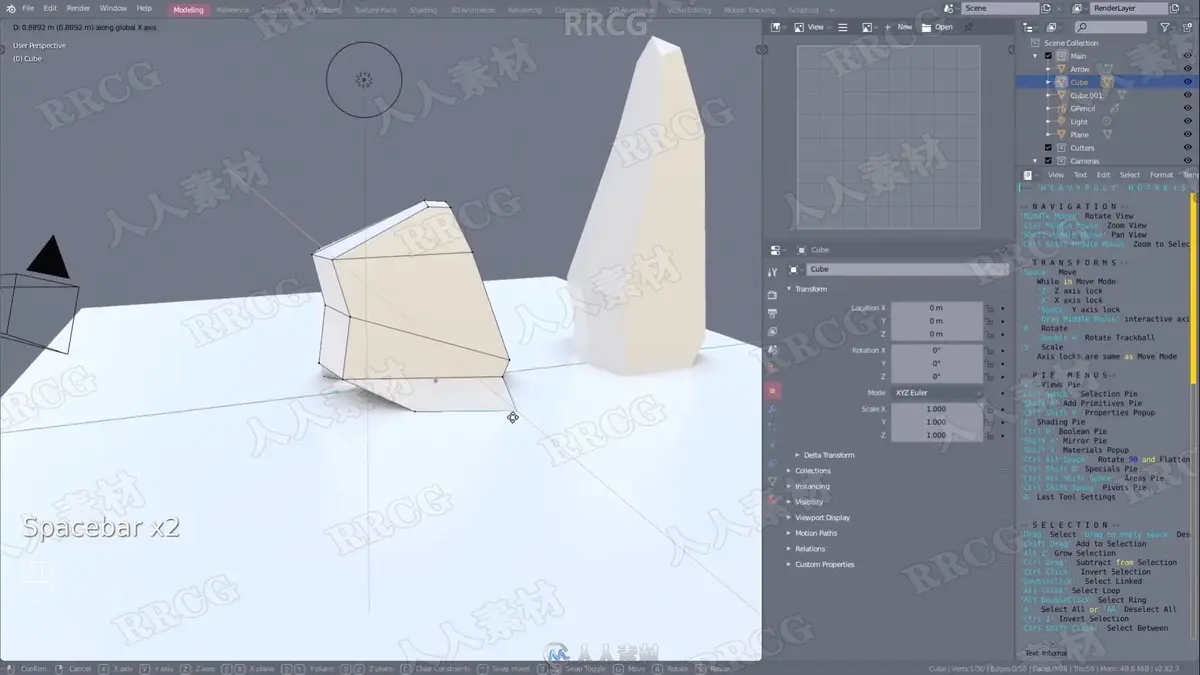Open the Output properties tab
Viewport: 1200px width, 675px height.
click(772, 313)
